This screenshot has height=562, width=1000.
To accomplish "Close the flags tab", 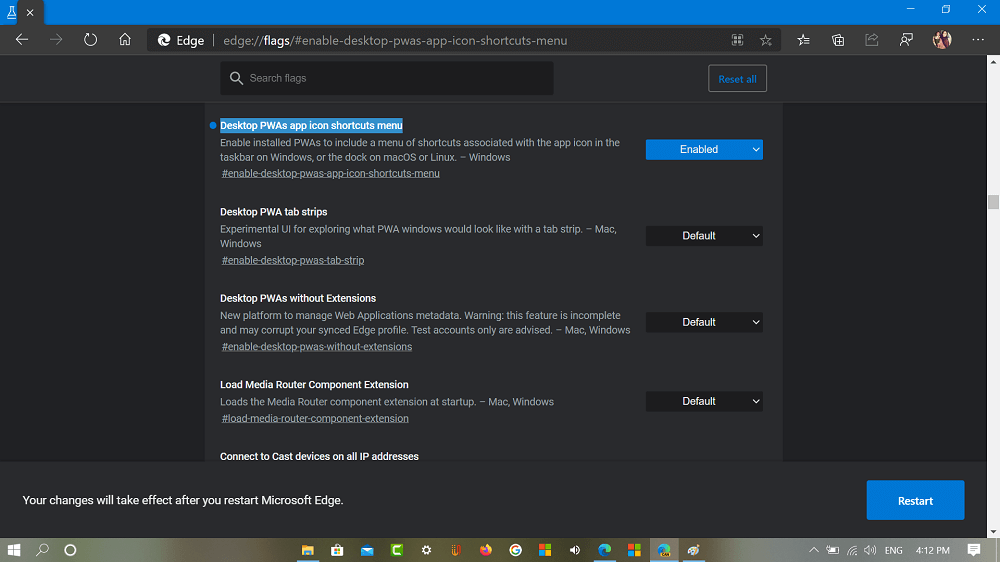I will 30,12.
